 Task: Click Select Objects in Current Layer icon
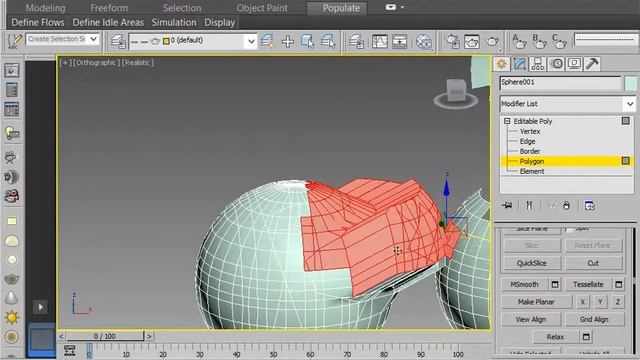[307, 41]
